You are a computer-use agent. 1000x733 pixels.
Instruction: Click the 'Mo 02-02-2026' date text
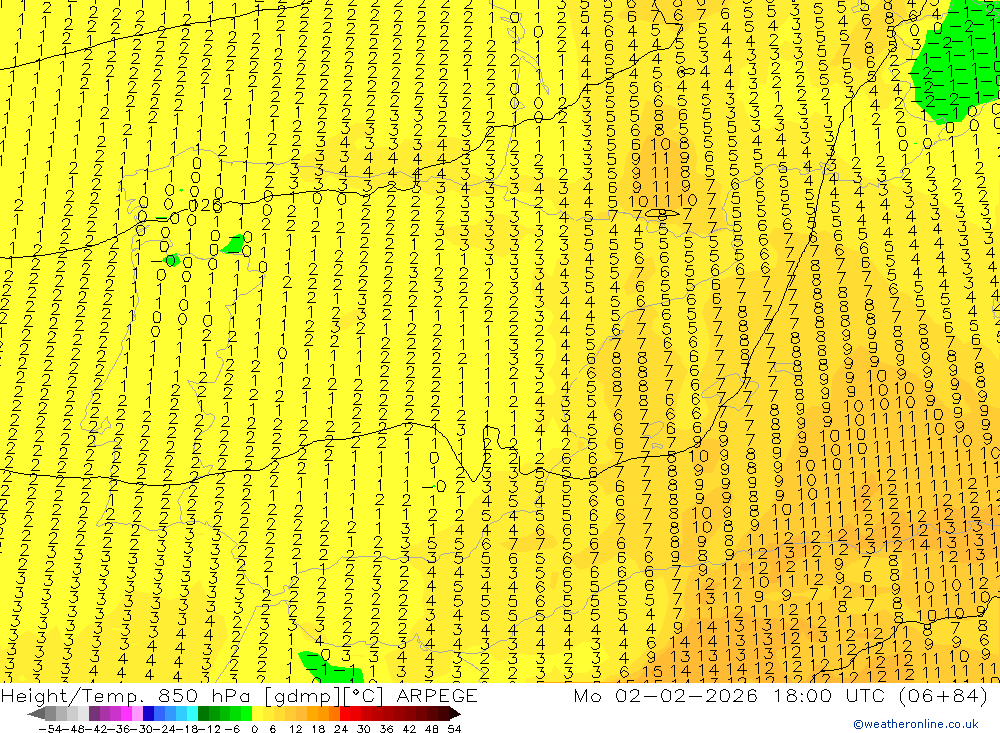click(666, 695)
